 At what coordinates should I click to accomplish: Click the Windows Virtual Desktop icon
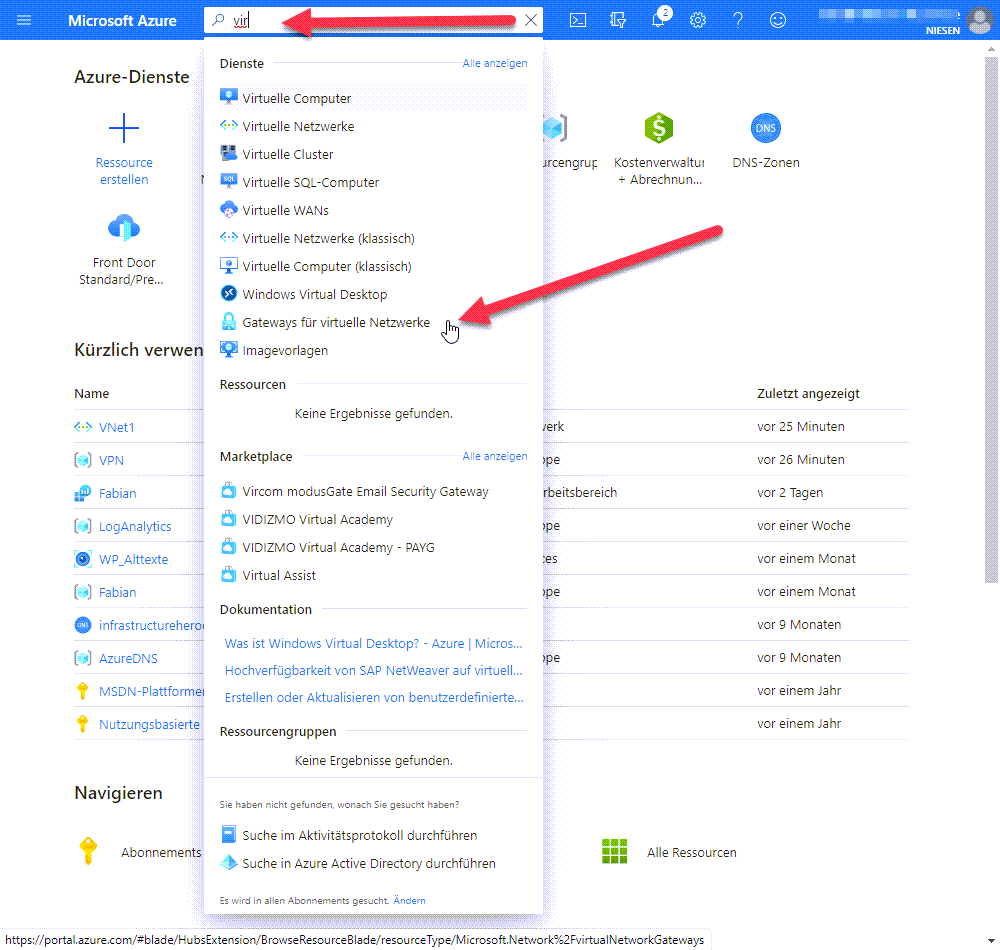(228, 293)
